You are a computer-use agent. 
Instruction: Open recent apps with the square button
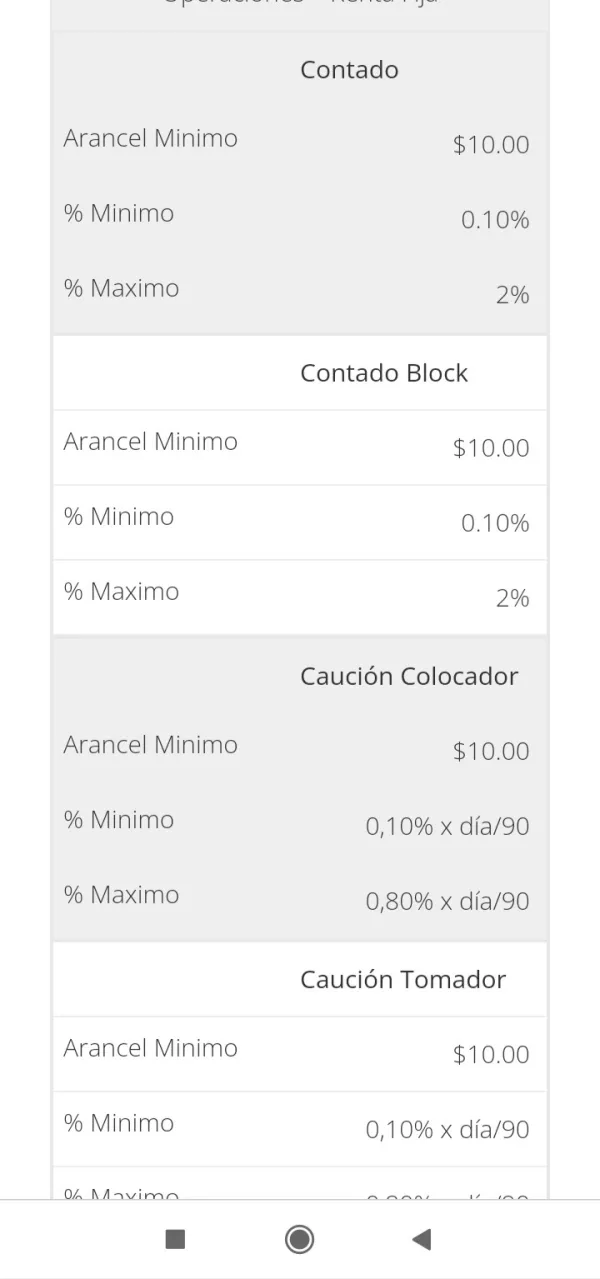tap(175, 1240)
